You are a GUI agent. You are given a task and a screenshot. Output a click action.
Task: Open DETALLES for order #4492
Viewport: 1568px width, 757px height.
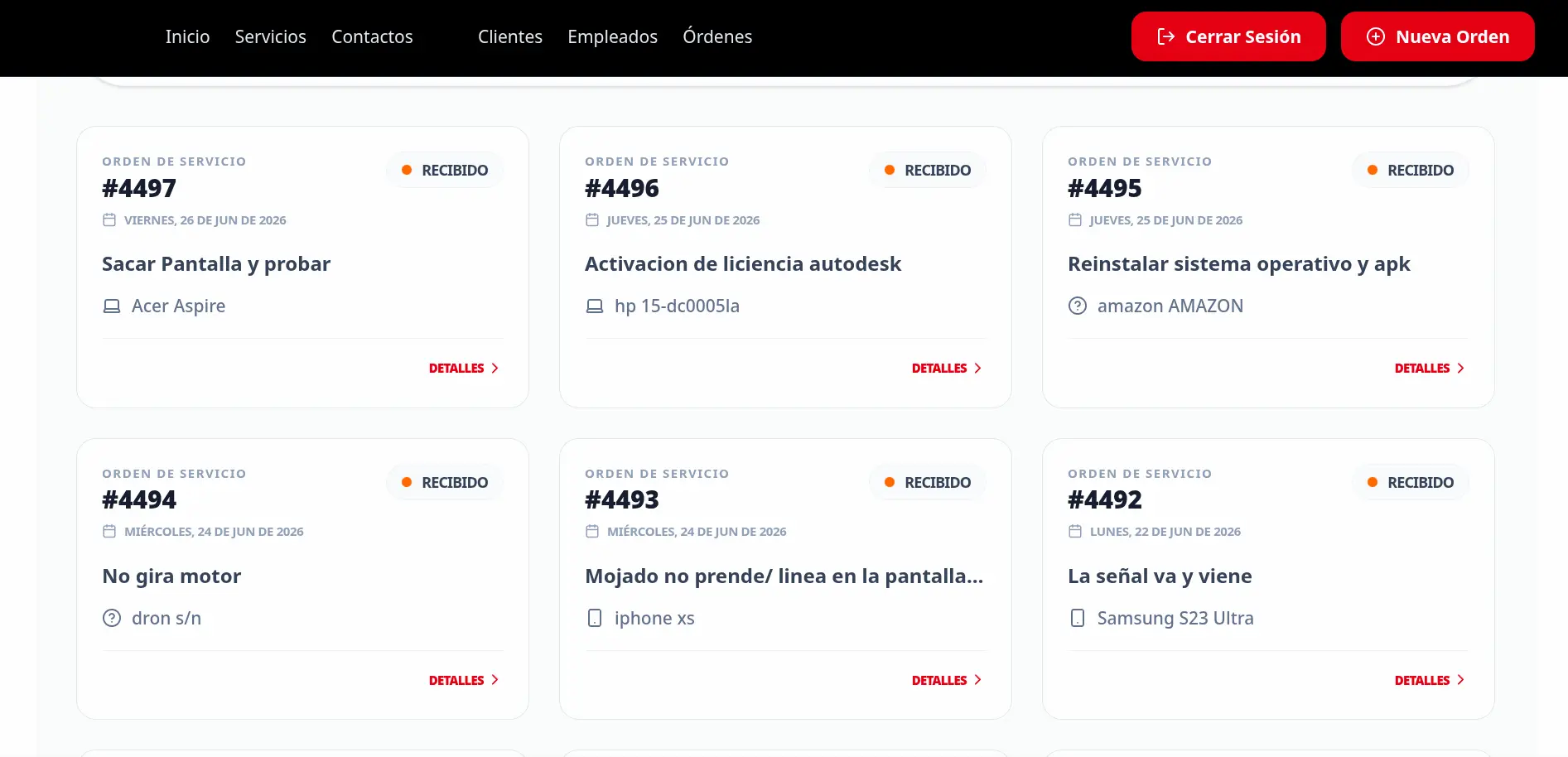click(x=1430, y=680)
